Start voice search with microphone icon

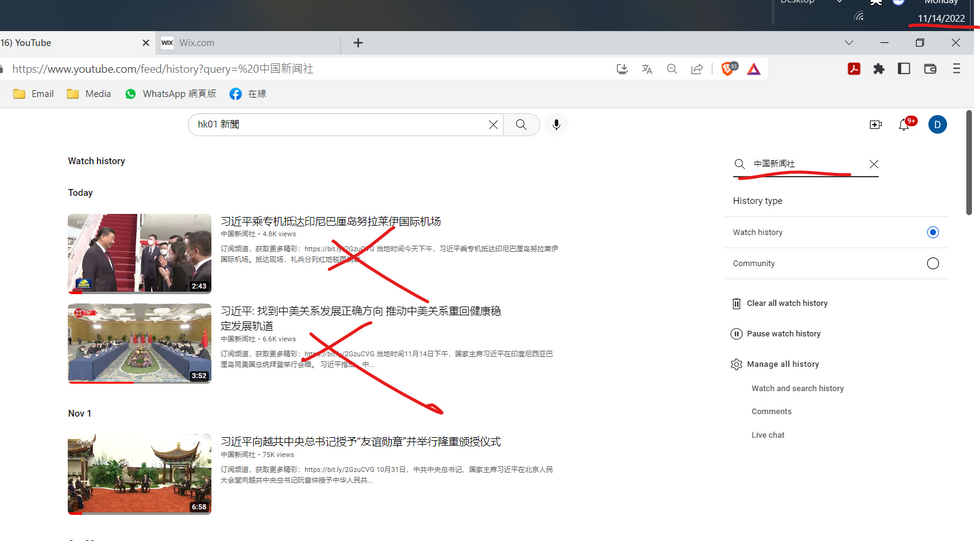(556, 125)
